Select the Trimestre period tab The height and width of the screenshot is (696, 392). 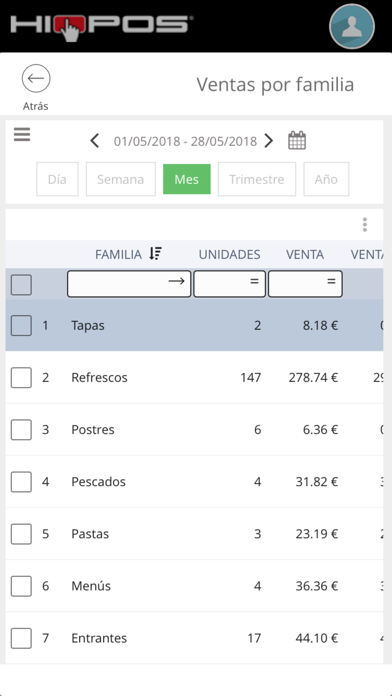click(257, 179)
